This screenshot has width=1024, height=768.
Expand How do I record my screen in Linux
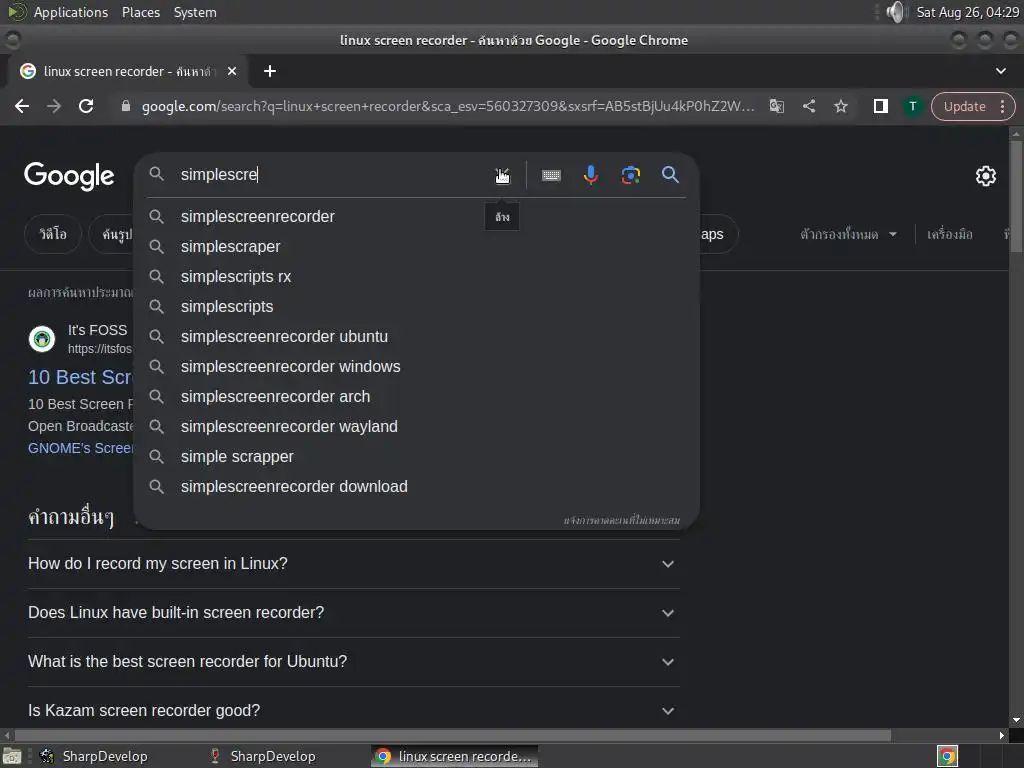[x=353, y=564]
